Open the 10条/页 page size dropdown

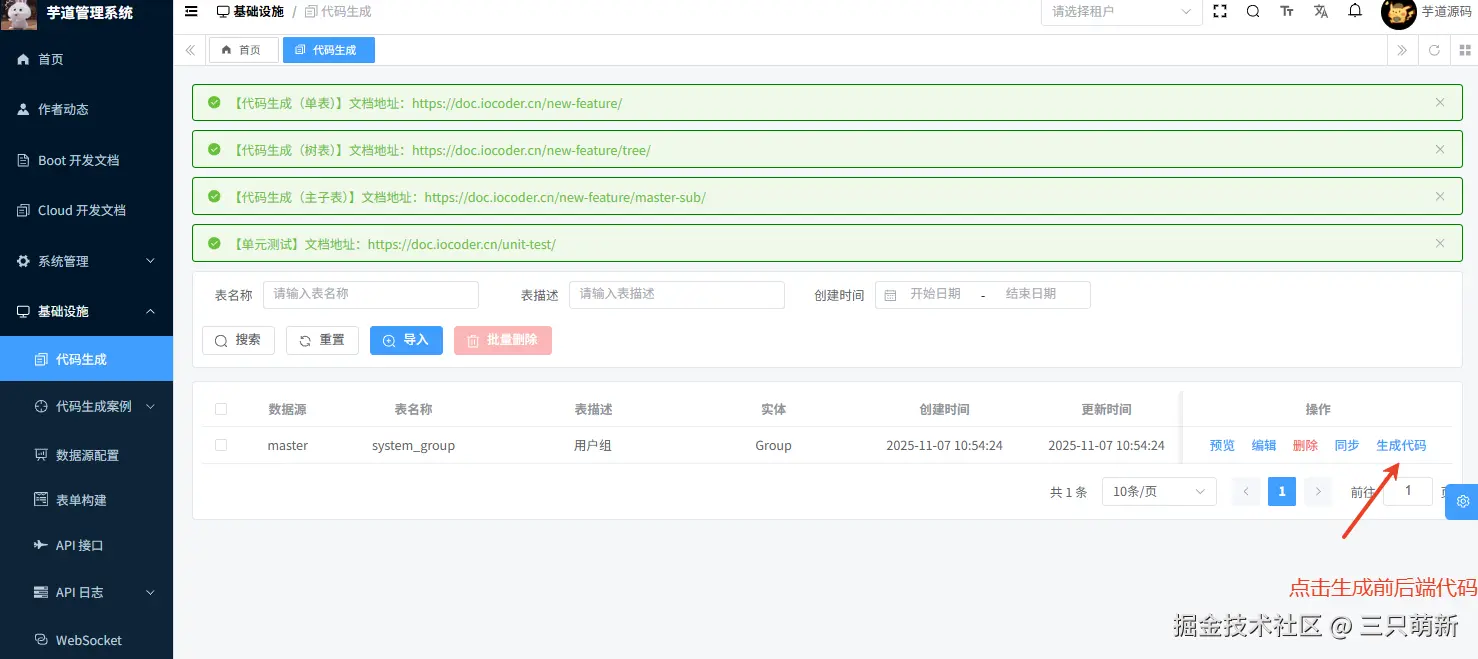(1159, 491)
